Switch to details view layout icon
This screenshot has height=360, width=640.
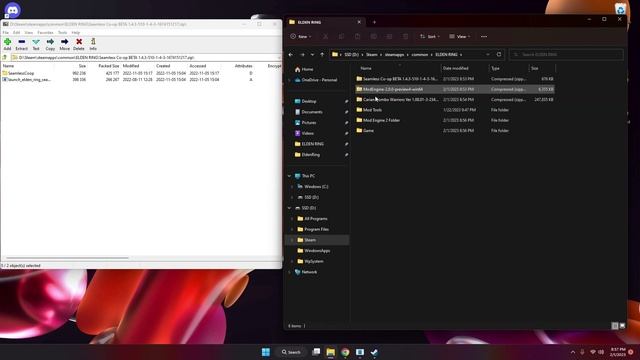tap(615, 326)
